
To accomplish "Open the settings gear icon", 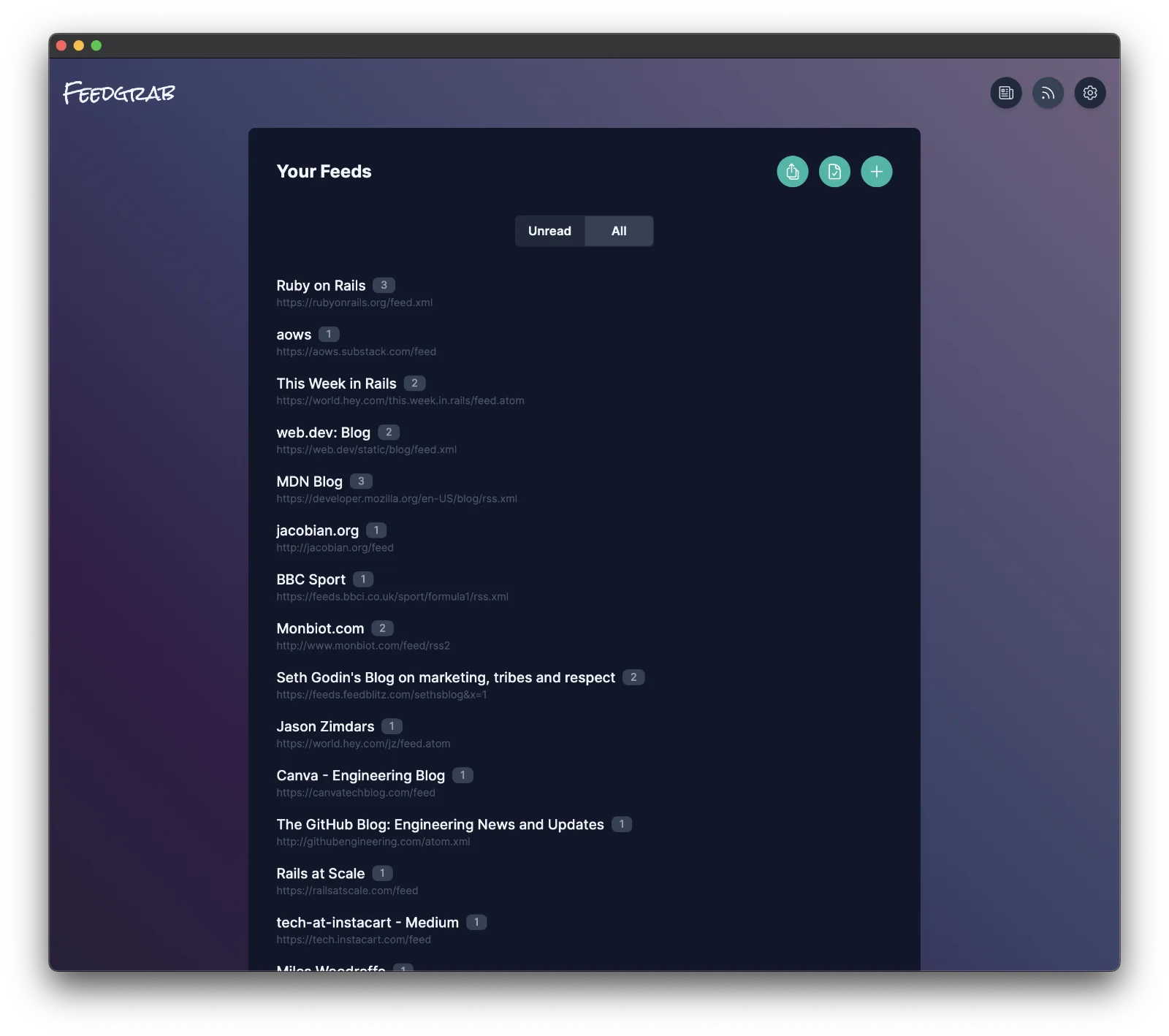I will coord(1090,93).
